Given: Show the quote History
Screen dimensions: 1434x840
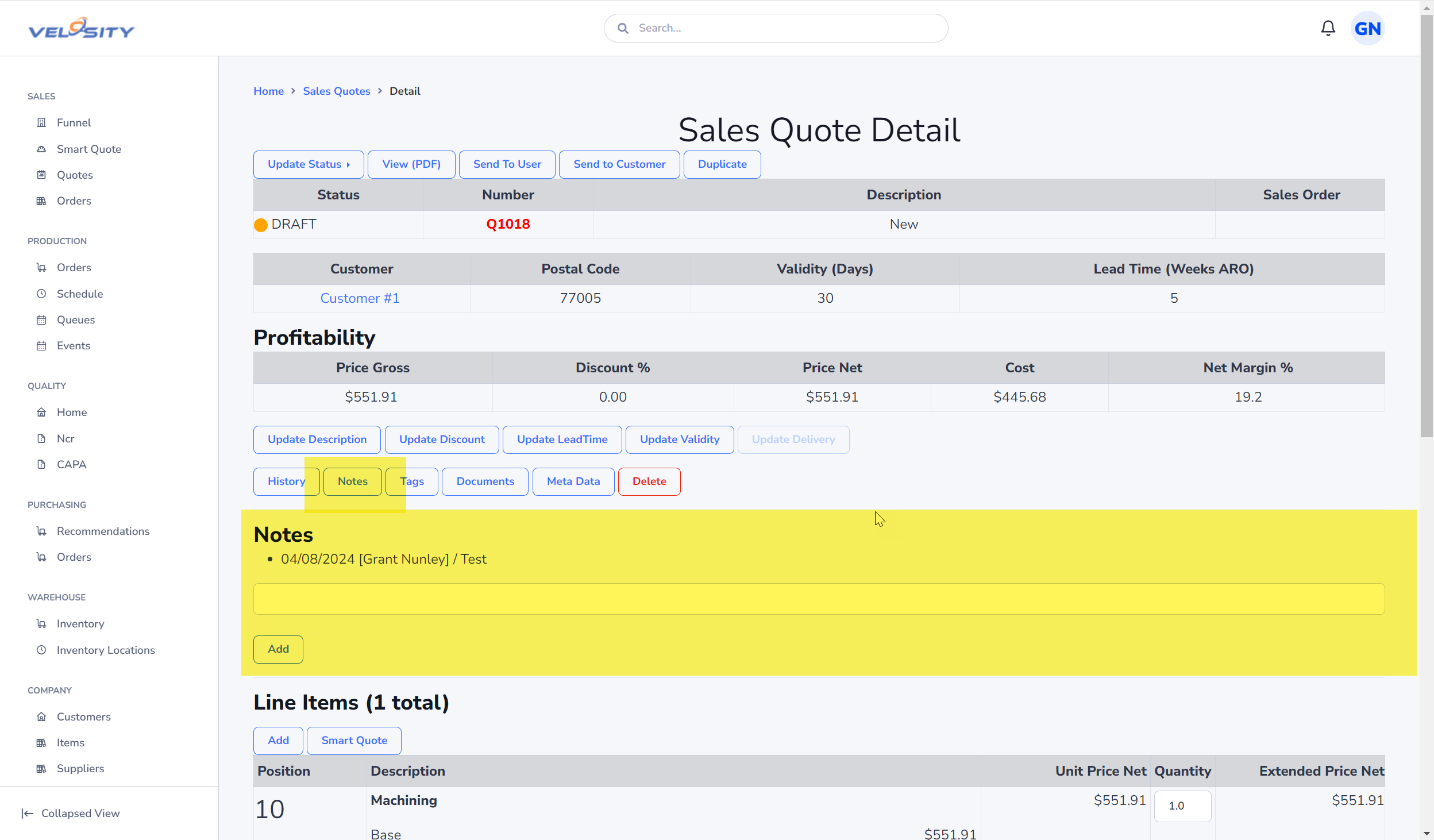Looking at the screenshot, I should [286, 481].
